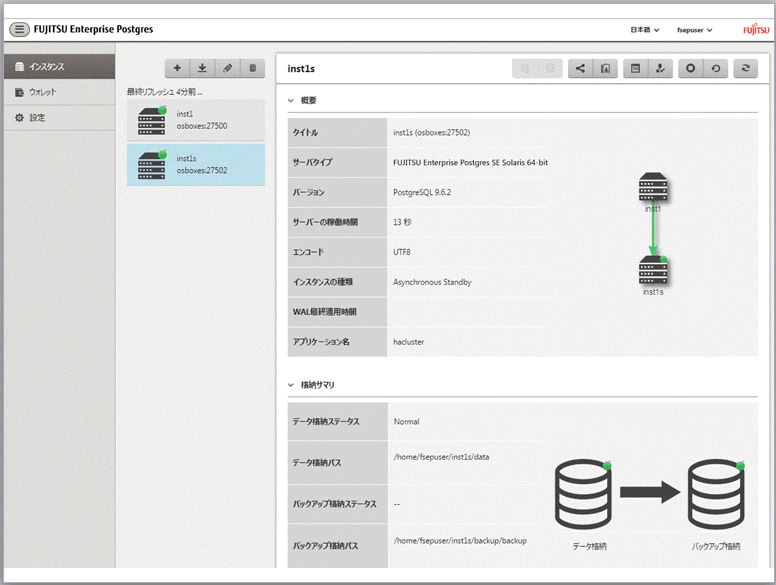This screenshot has width=776, height=585.
Task: Click the inst1s server icon in the cluster diagram
Action: [x=653, y=270]
